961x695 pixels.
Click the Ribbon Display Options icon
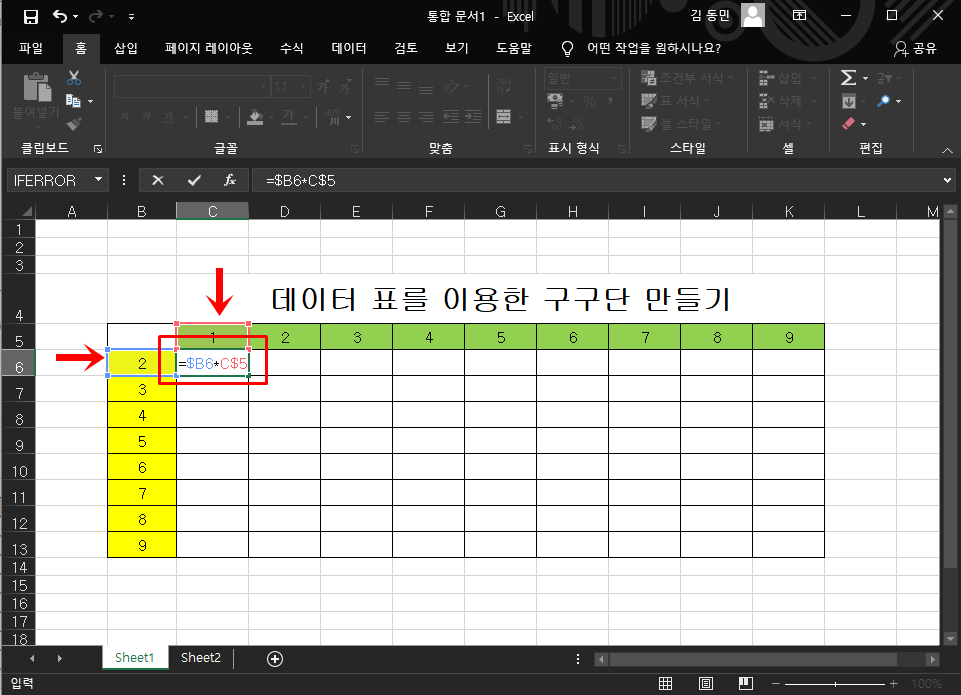[x=799, y=15]
